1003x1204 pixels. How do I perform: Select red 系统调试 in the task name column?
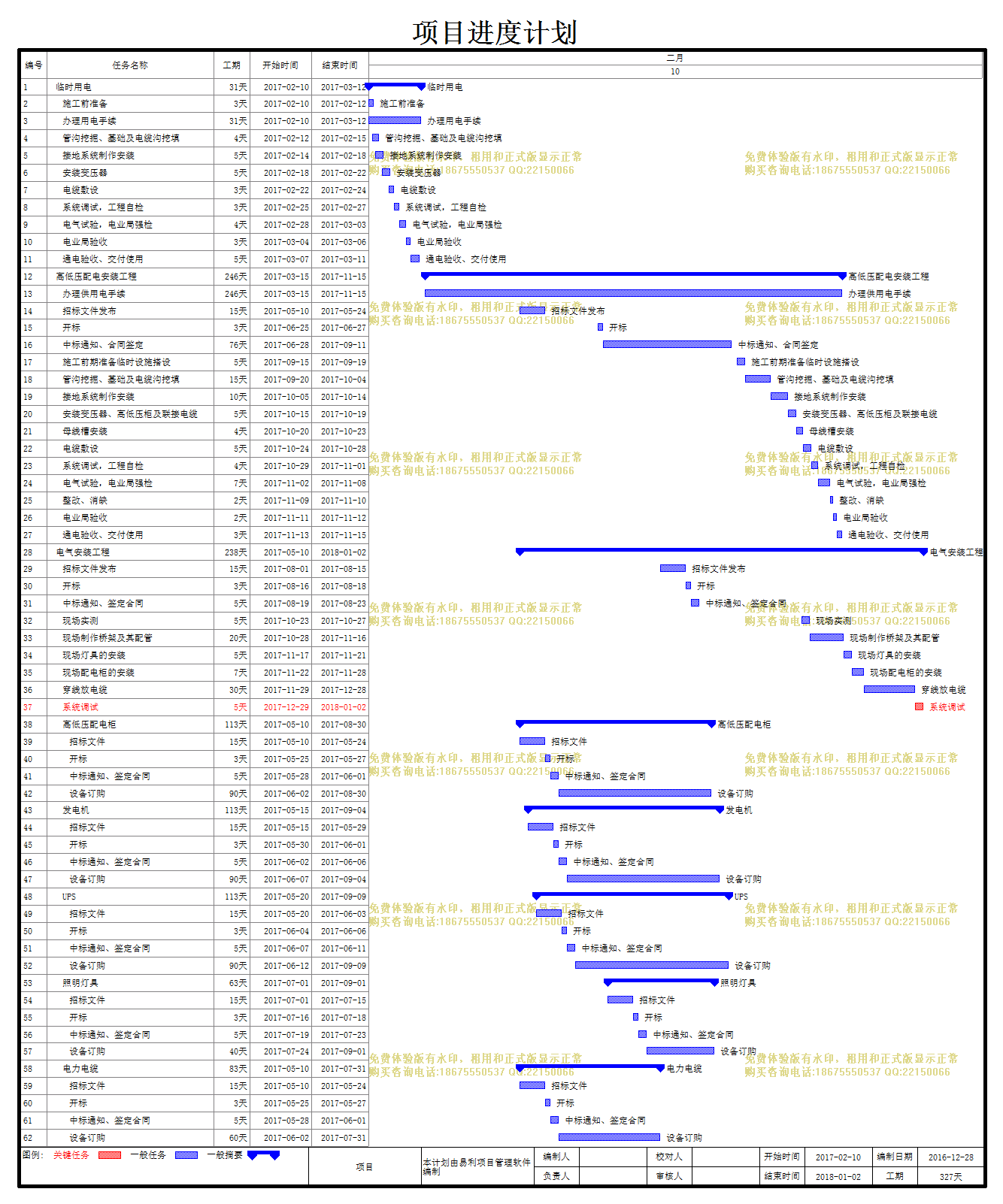[80, 707]
